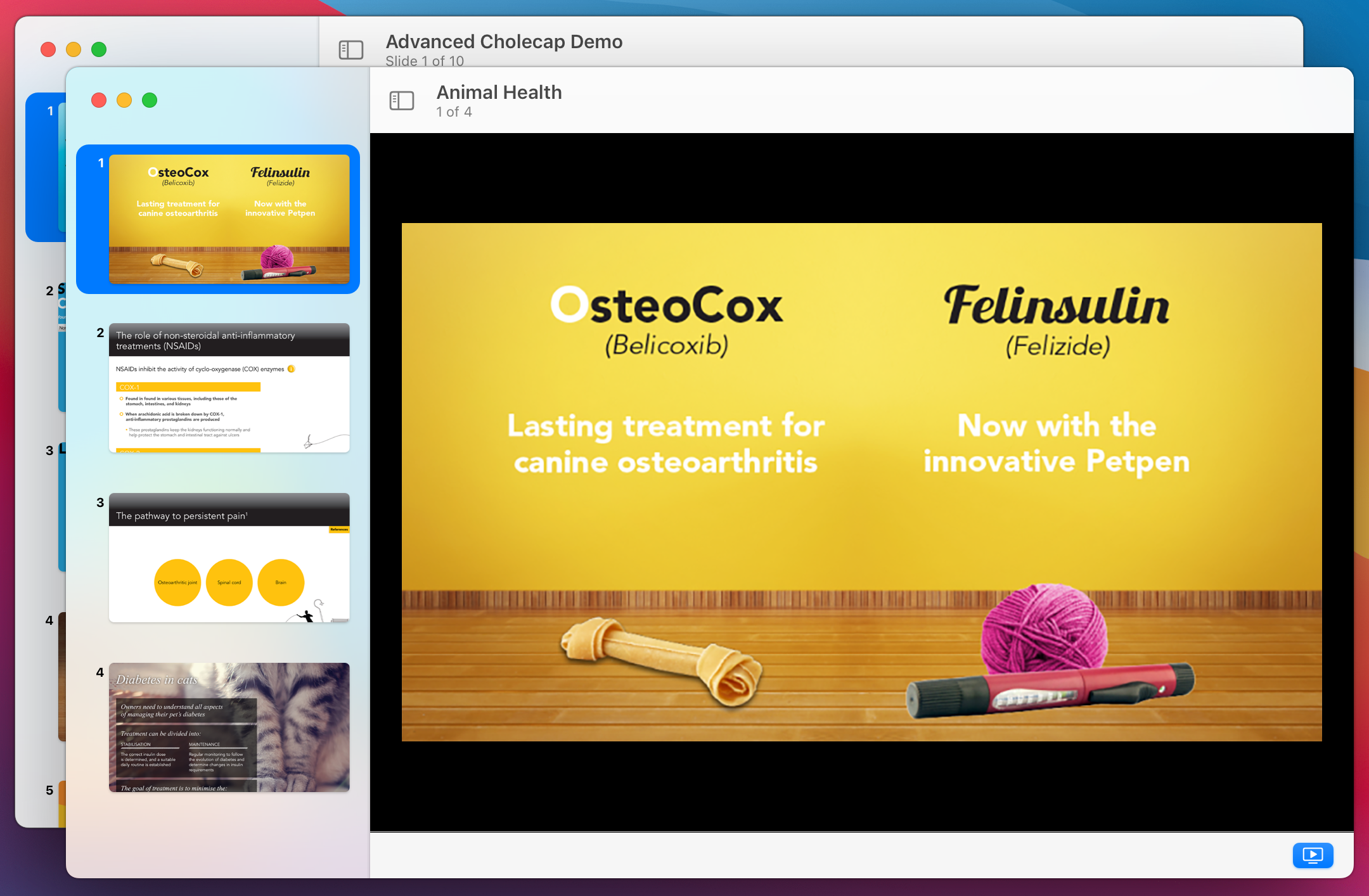Select the Diabetes in cats slide thumbnail

(x=229, y=727)
